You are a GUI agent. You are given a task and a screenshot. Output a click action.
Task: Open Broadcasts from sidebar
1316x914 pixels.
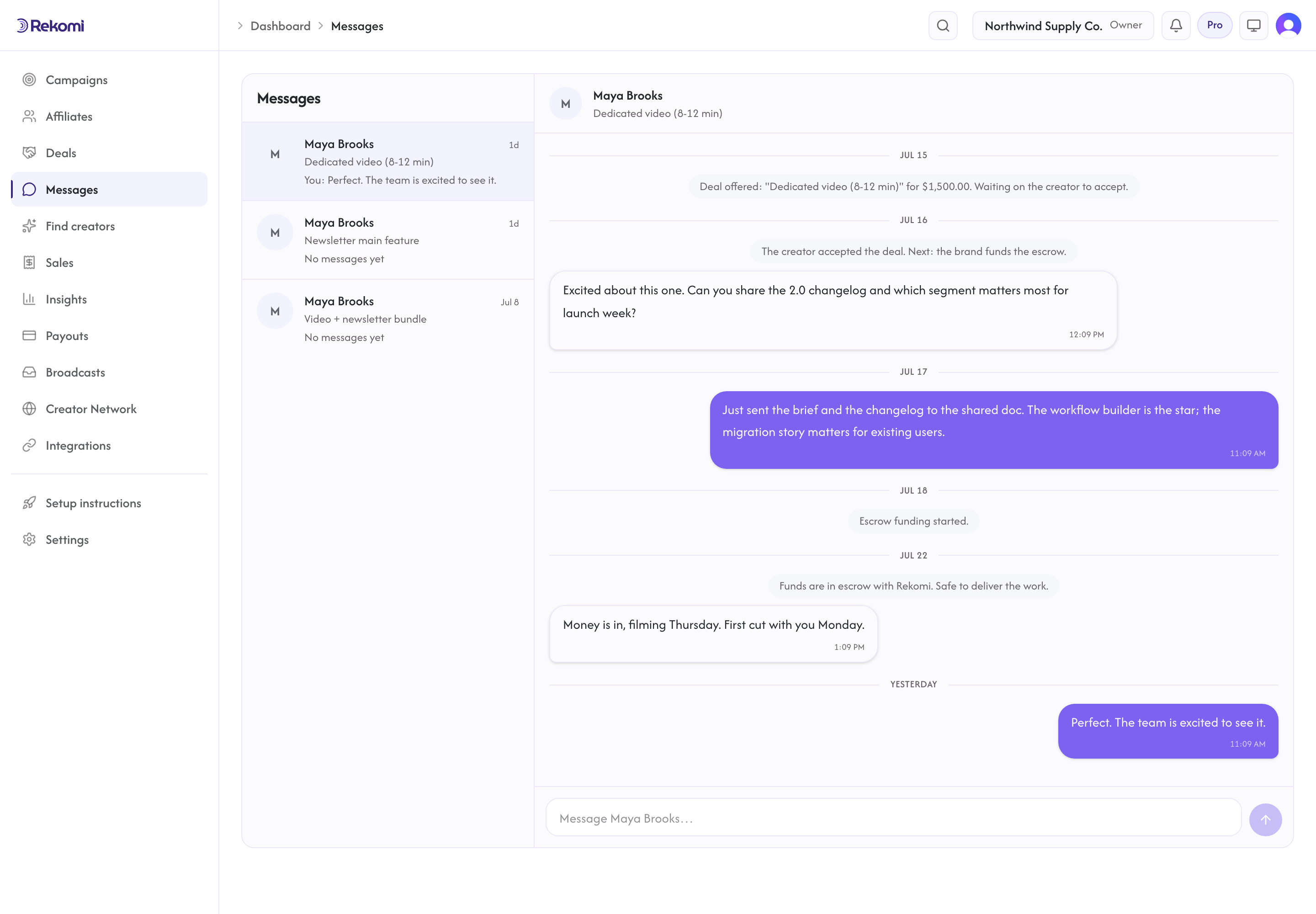[x=109, y=372]
